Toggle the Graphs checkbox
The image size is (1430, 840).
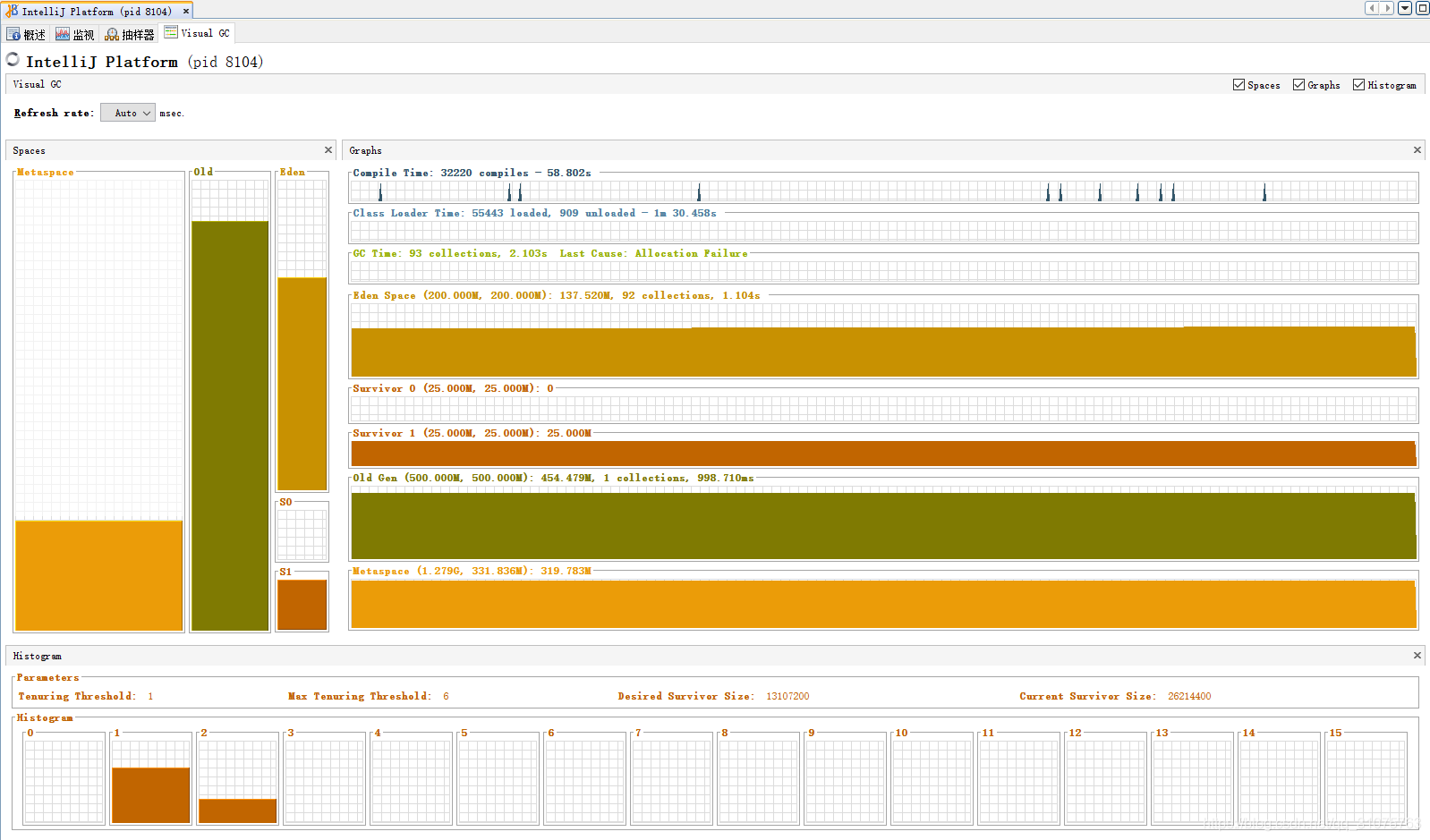click(1298, 85)
